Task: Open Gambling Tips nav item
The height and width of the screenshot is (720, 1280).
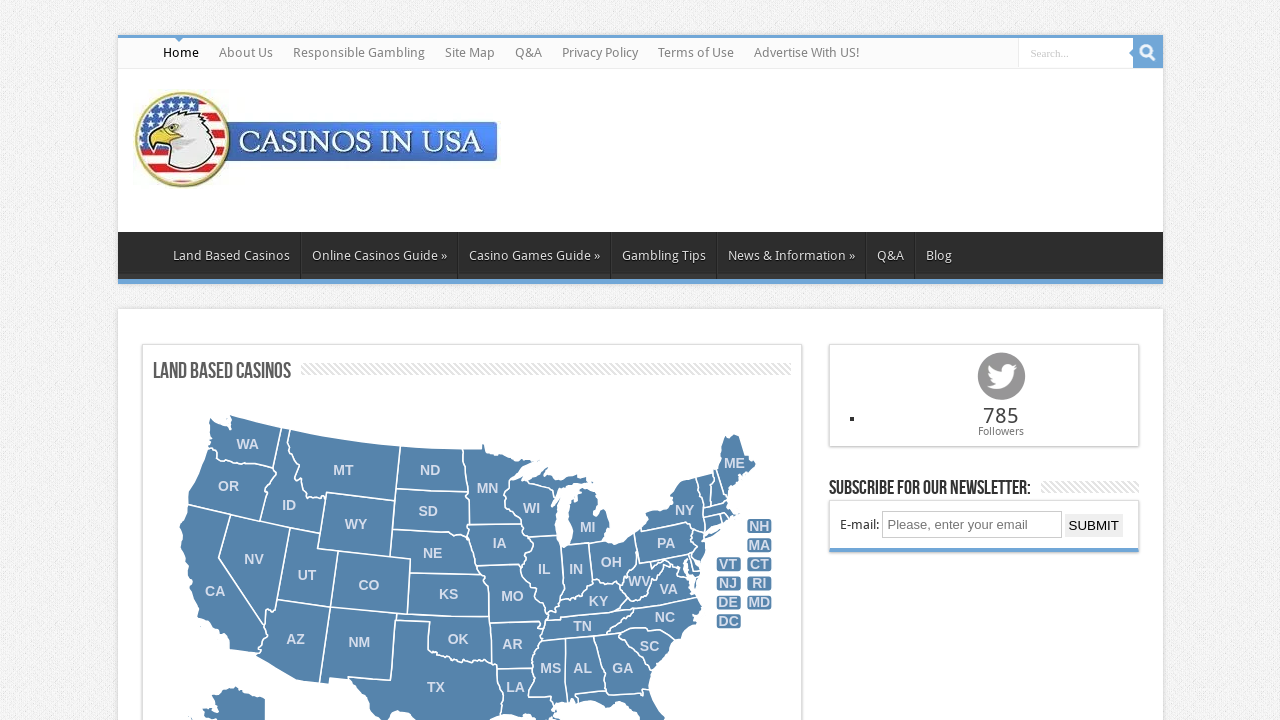Action: click(664, 256)
